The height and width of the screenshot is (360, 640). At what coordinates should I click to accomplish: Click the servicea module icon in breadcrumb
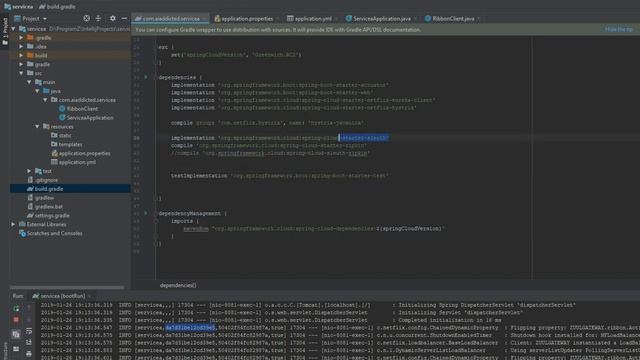(x=7, y=7)
